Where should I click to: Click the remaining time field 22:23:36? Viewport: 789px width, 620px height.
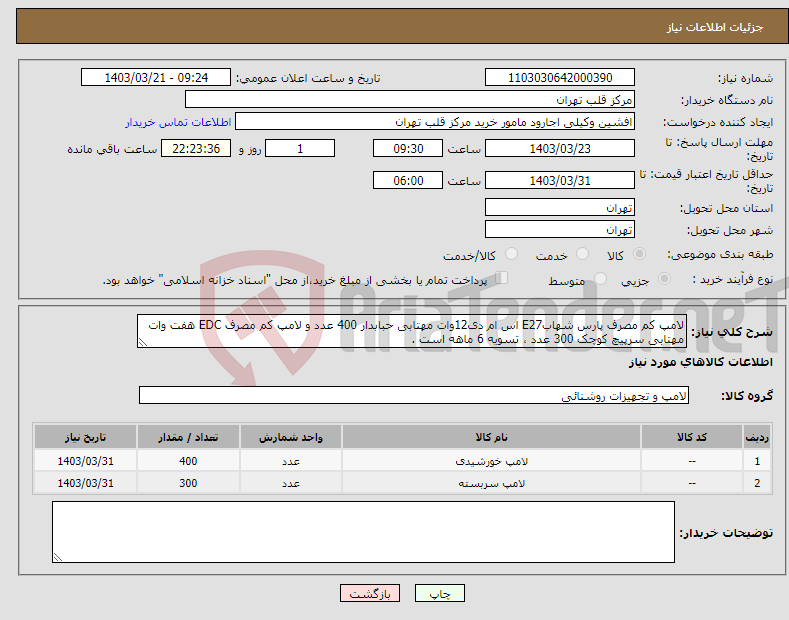tap(196, 148)
